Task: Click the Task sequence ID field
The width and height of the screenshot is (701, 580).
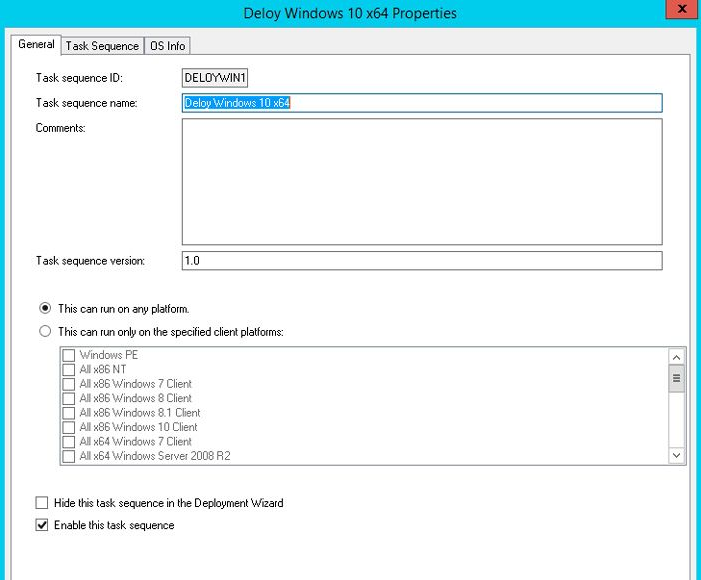Action: (x=215, y=78)
